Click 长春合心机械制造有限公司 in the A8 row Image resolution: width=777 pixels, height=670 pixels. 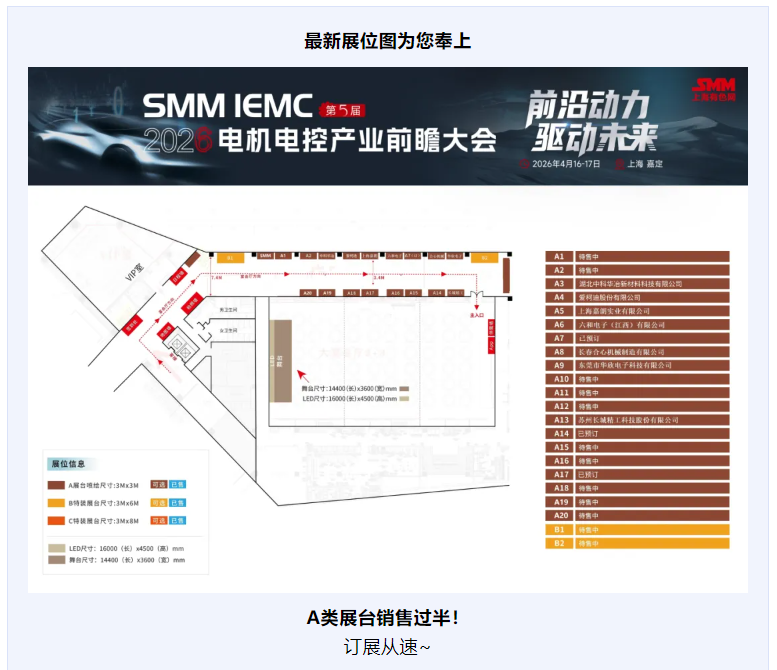pyautogui.click(x=621, y=352)
